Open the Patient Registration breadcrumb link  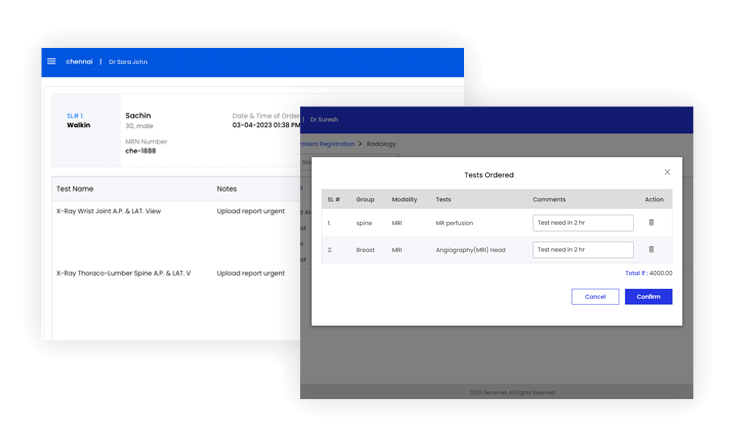point(327,144)
